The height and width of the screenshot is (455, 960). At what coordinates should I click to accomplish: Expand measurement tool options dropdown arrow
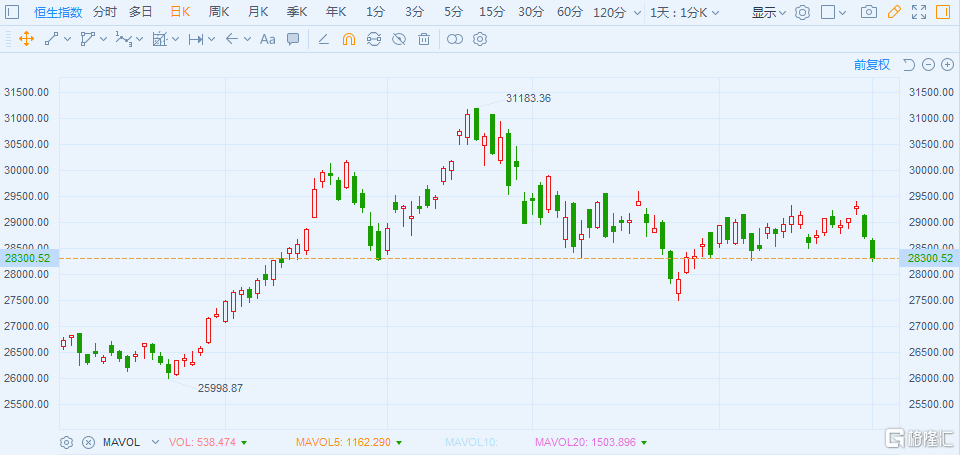(176, 39)
